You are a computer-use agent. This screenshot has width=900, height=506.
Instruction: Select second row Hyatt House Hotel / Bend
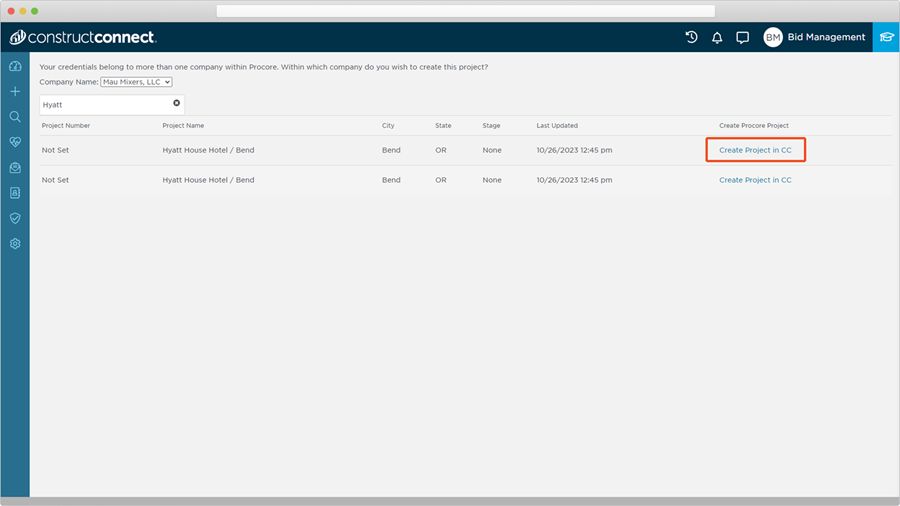(208, 180)
